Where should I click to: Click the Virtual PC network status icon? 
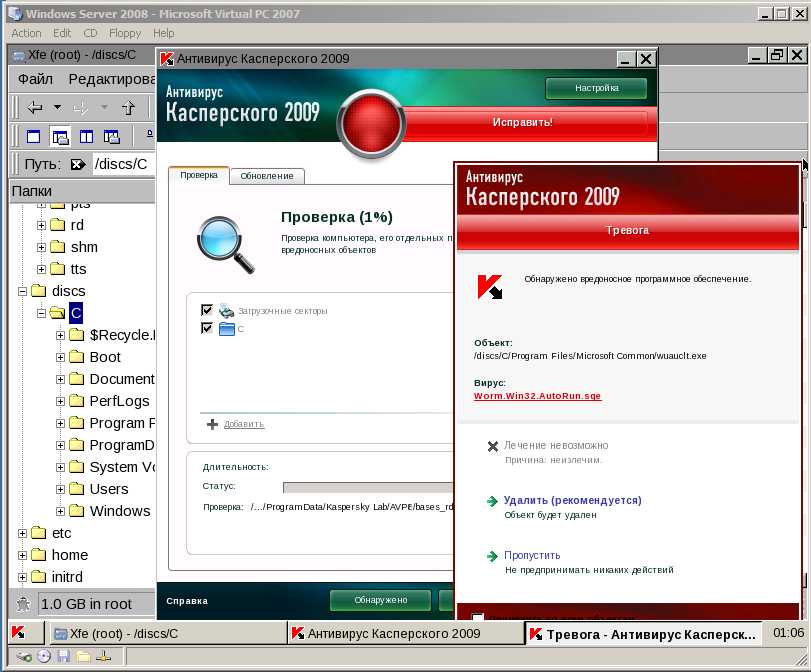[103, 657]
